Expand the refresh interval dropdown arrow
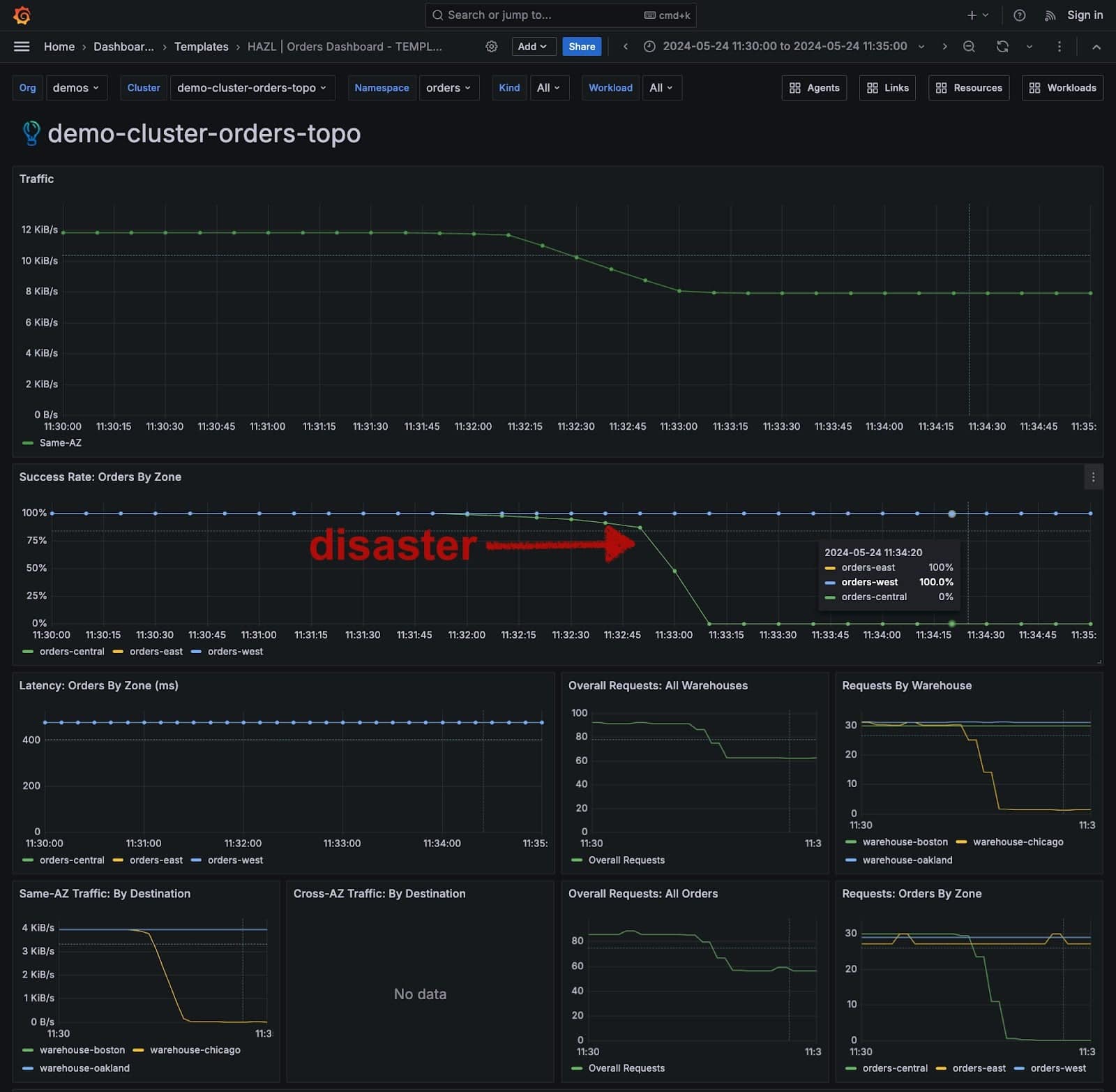 pos(1030,46)
